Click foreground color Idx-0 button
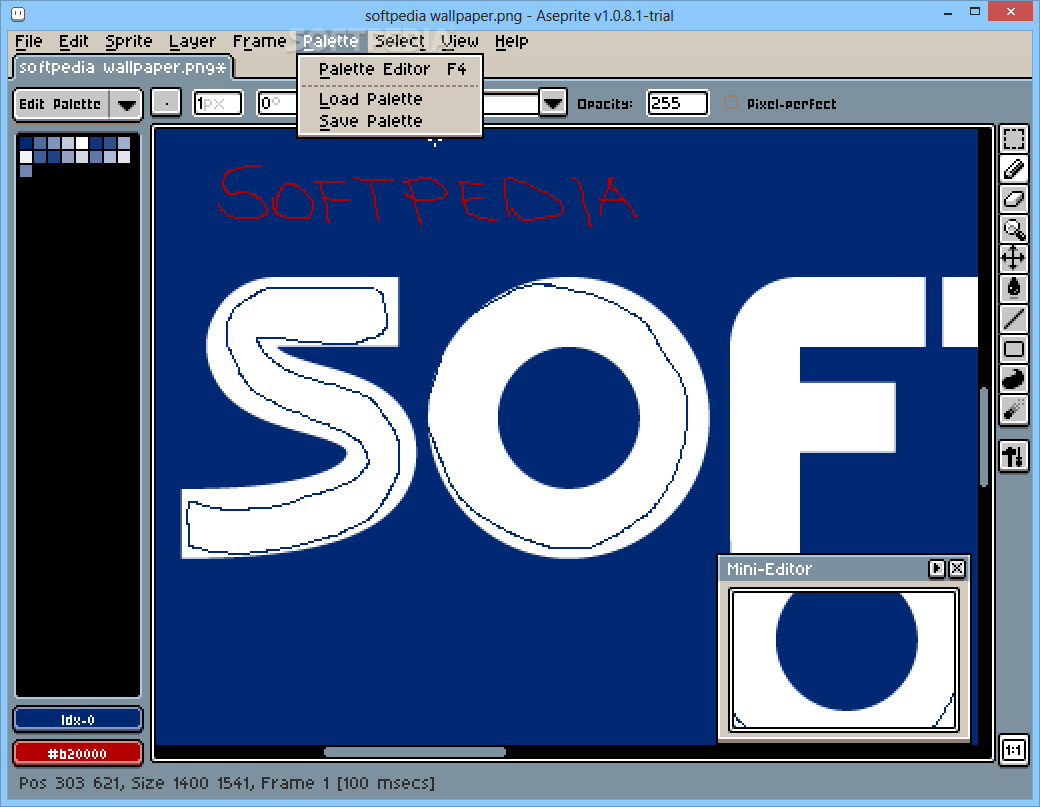 (78, 719)
